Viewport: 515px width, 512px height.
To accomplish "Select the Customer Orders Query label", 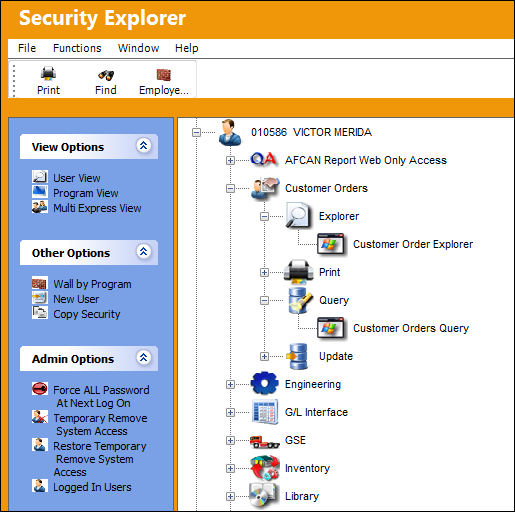I will 411,328.
